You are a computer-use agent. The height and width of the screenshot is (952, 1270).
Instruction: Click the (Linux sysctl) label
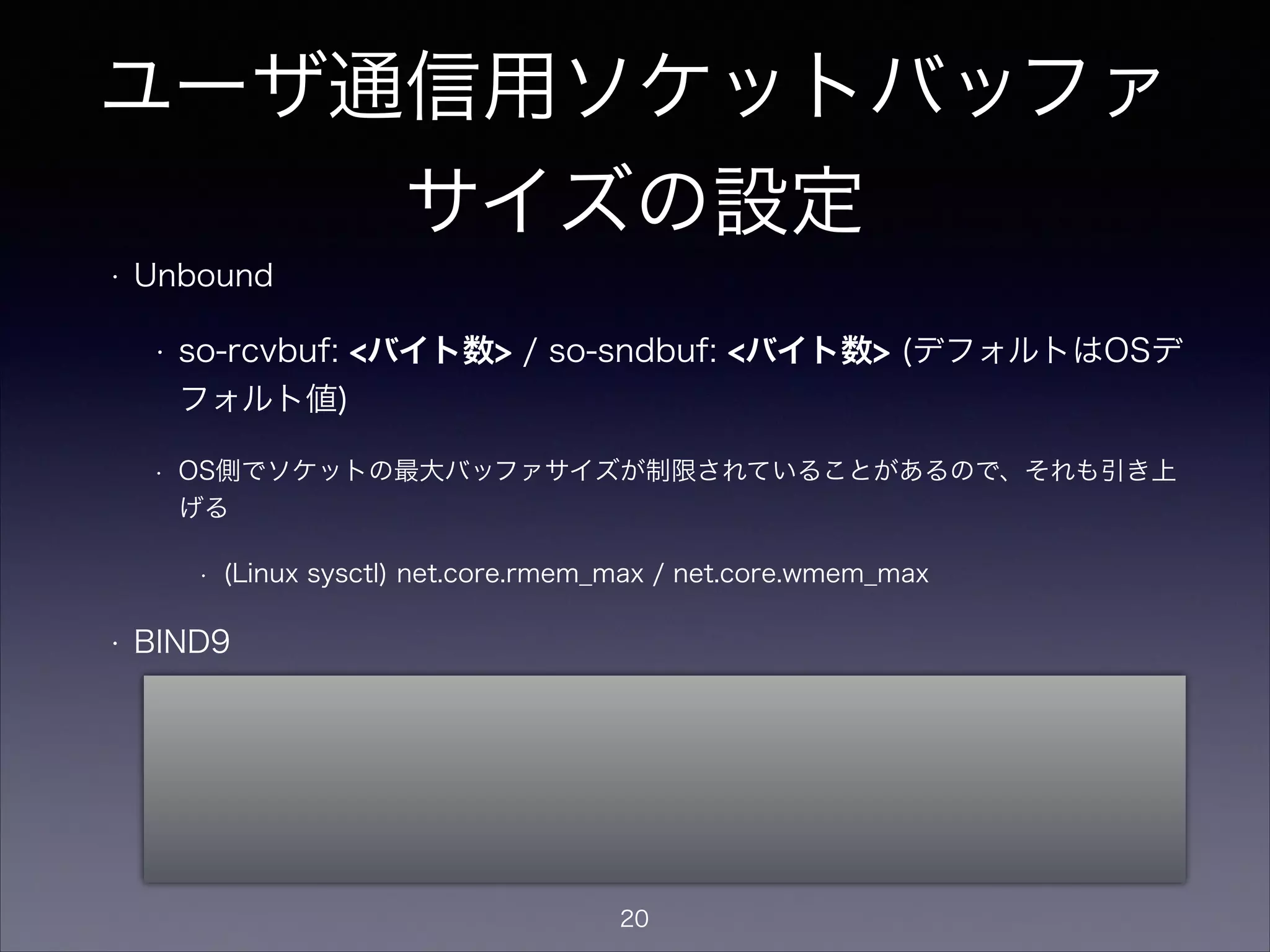305,574
